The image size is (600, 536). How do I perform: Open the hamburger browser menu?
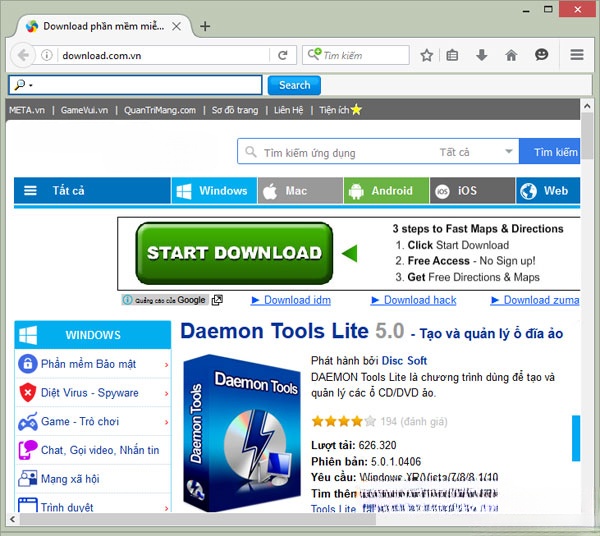pyautogui.click(x=577, y=55)
